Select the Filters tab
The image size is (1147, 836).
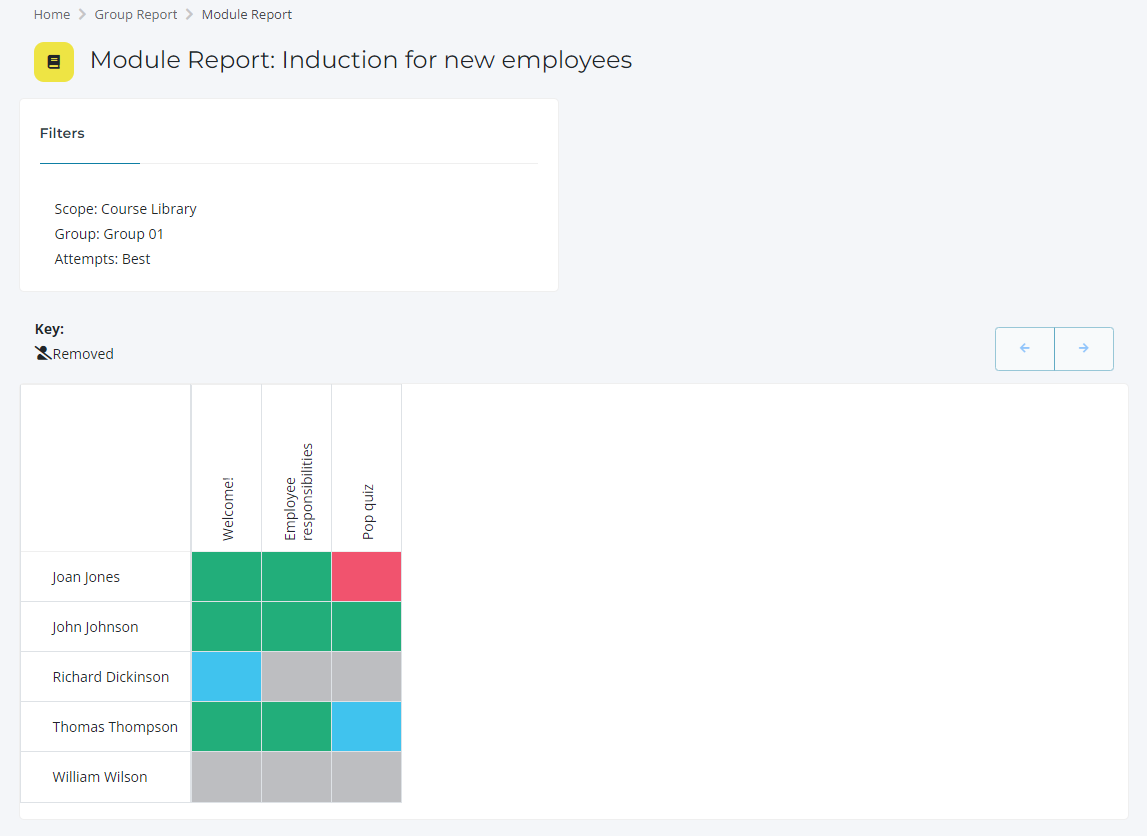pyautogui.click(x=62, y=133)
